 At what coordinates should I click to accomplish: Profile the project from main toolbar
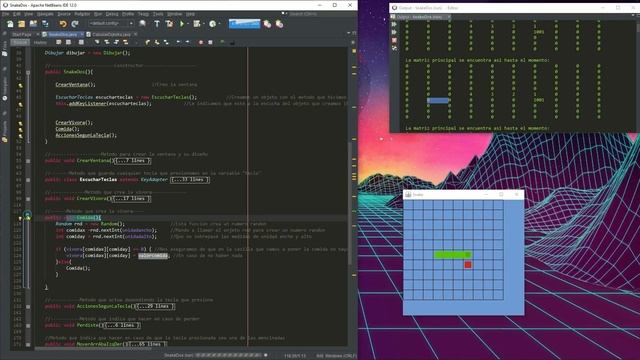(x=212, y=24)
